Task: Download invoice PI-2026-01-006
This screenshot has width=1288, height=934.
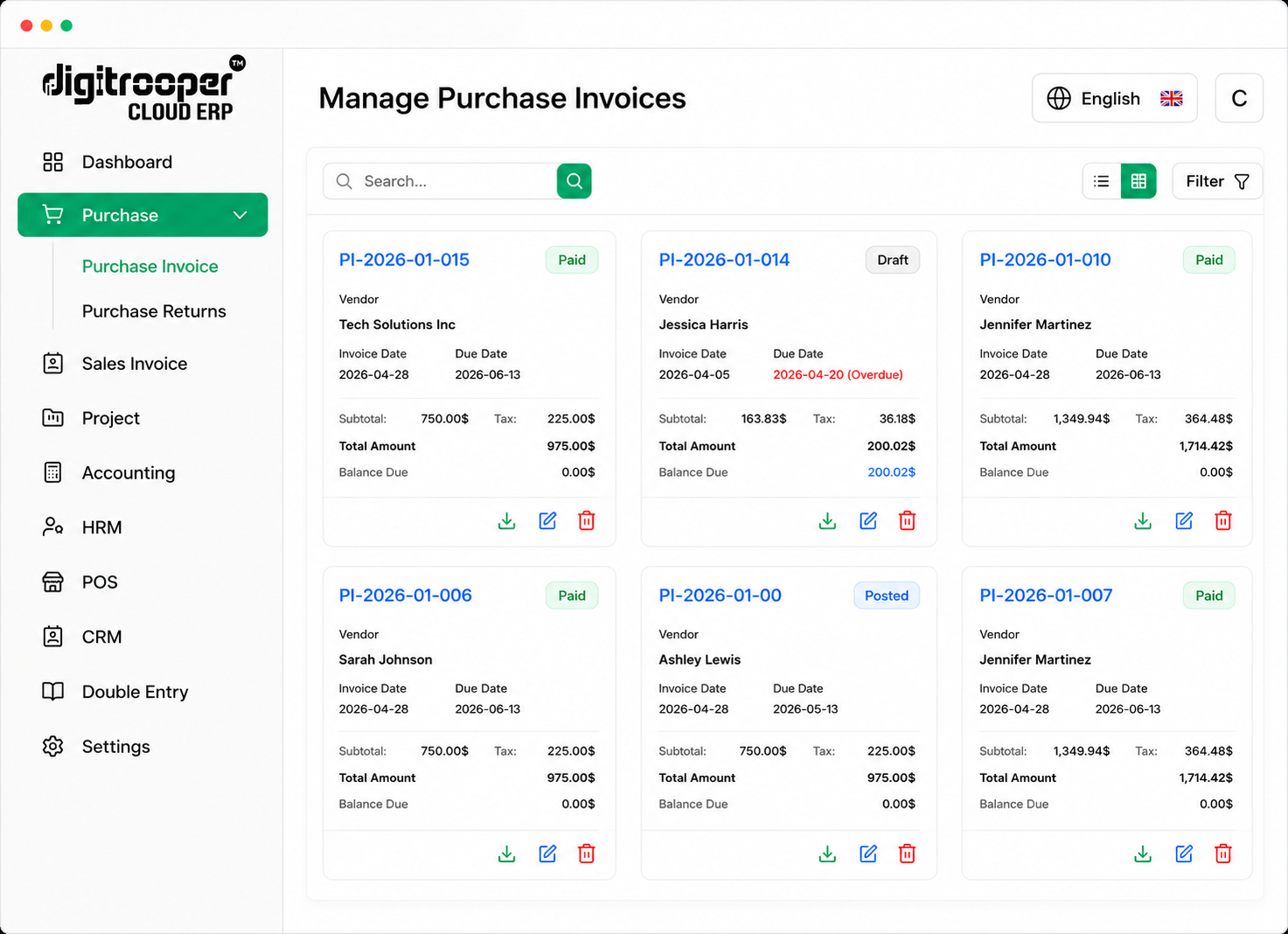Action: 506,854
